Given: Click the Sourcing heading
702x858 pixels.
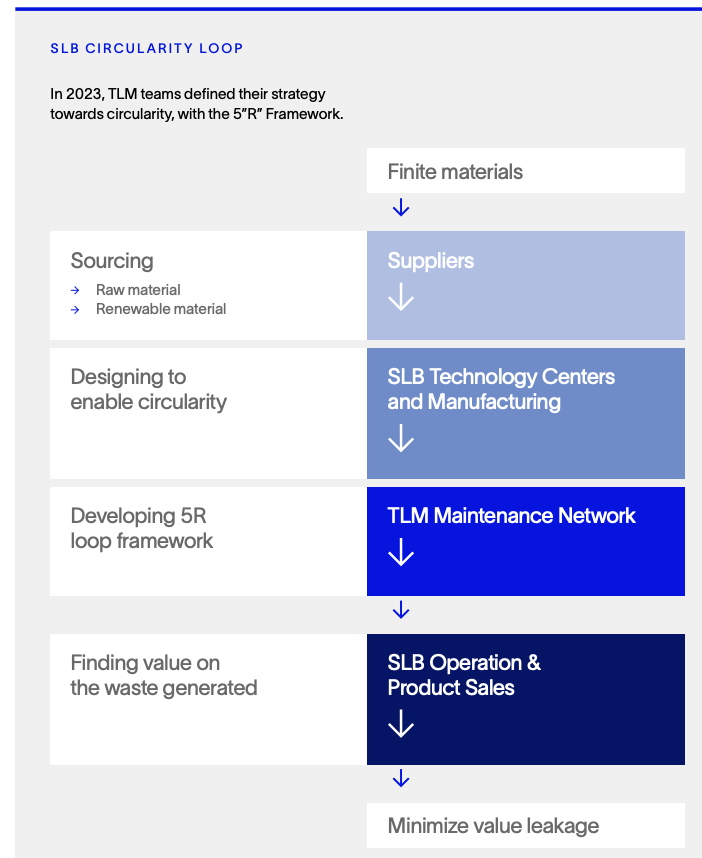Looking at the screenshot, I should pos(112,261).
